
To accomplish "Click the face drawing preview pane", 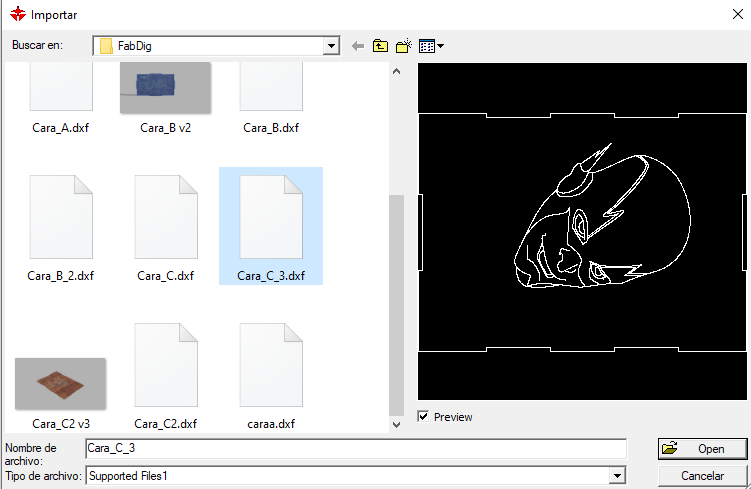I will pyautogui.click(x=582, y=231).
